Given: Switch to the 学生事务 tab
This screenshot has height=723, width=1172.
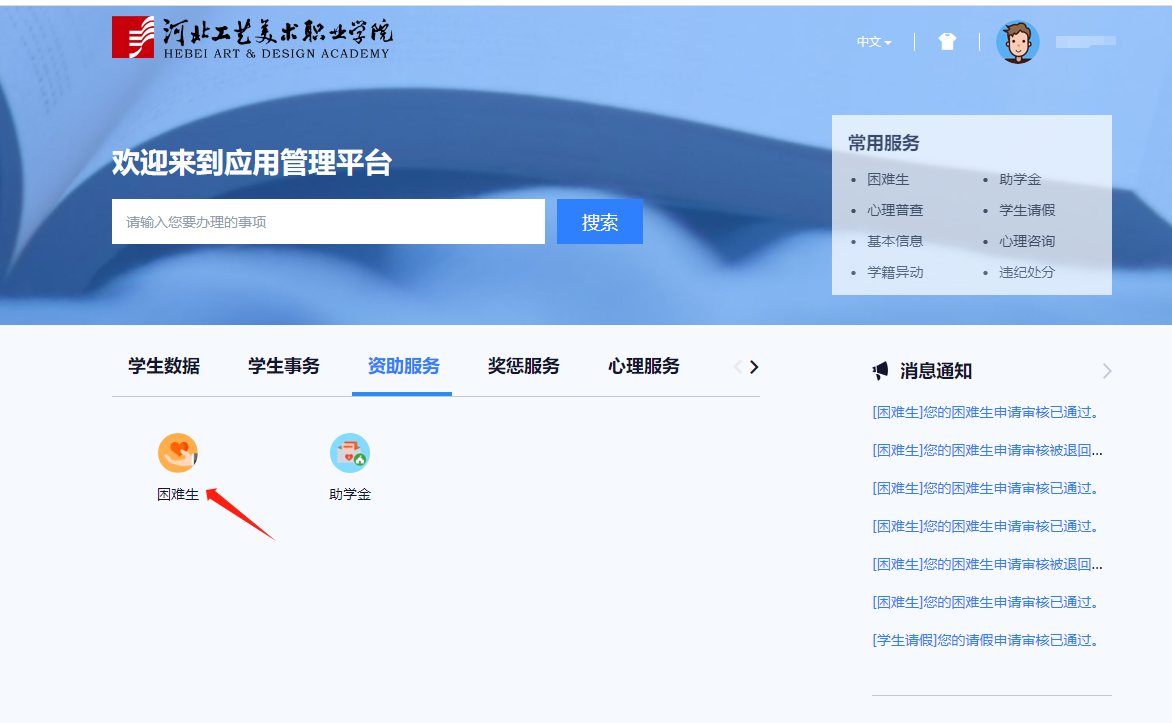Looking at the screenshot, I should (x=284, y=366).
